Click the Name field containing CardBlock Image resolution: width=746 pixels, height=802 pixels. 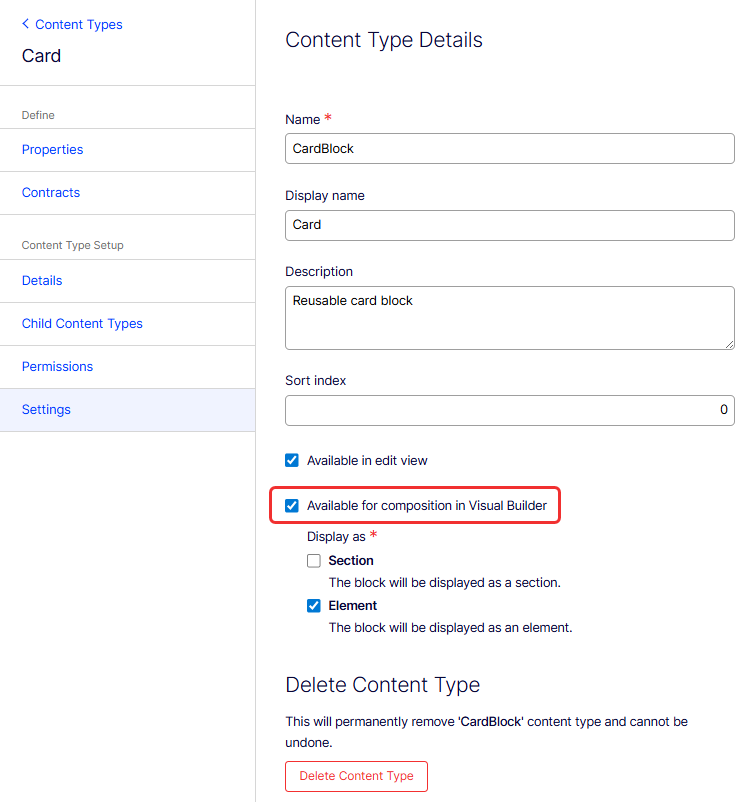pos(509,148)
